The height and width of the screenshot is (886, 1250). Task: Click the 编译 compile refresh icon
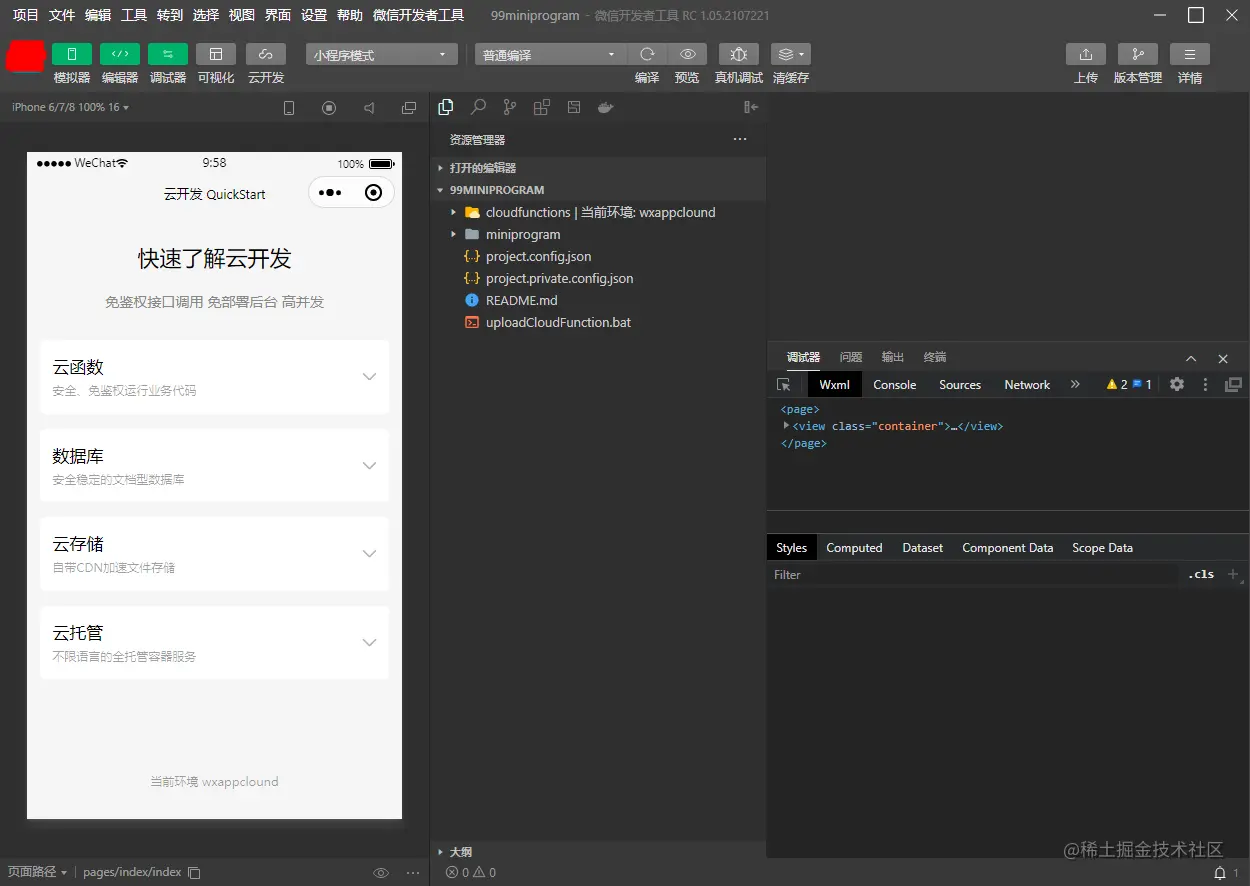tap(647, 54)
